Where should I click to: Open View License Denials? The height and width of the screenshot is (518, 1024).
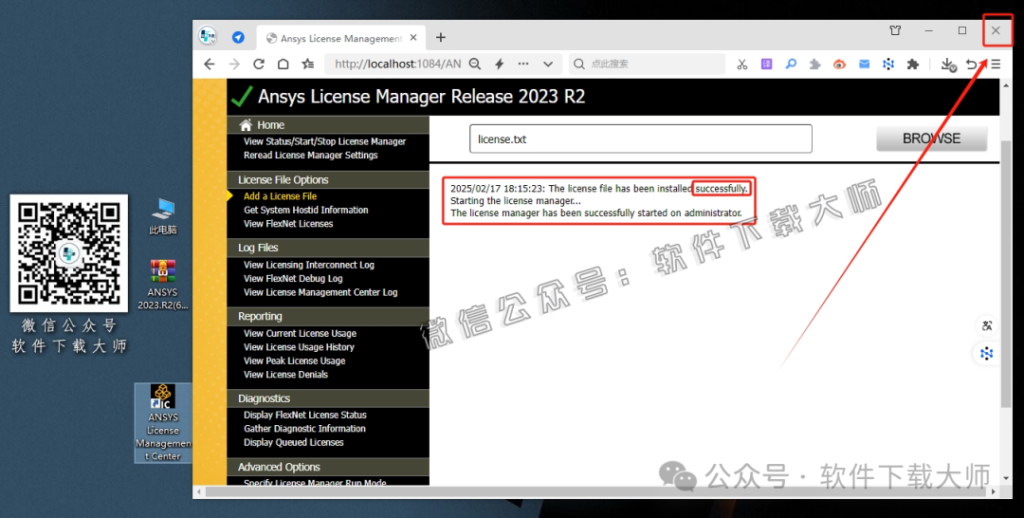tap(285, 374)
